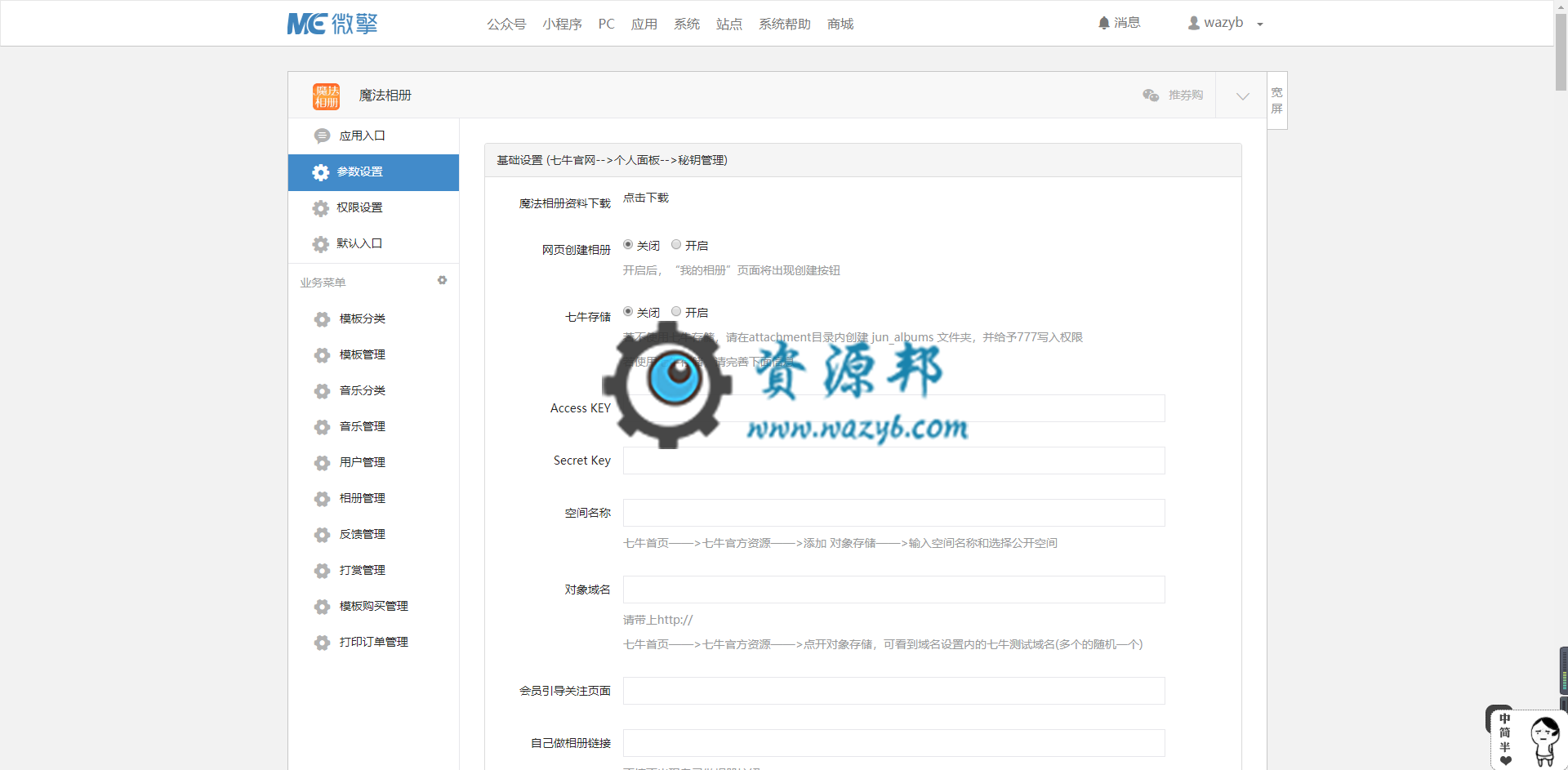Click the gear icon for 默认入口
The width and height of the screenshot is (1568, 770).
[x=320, y=244]
